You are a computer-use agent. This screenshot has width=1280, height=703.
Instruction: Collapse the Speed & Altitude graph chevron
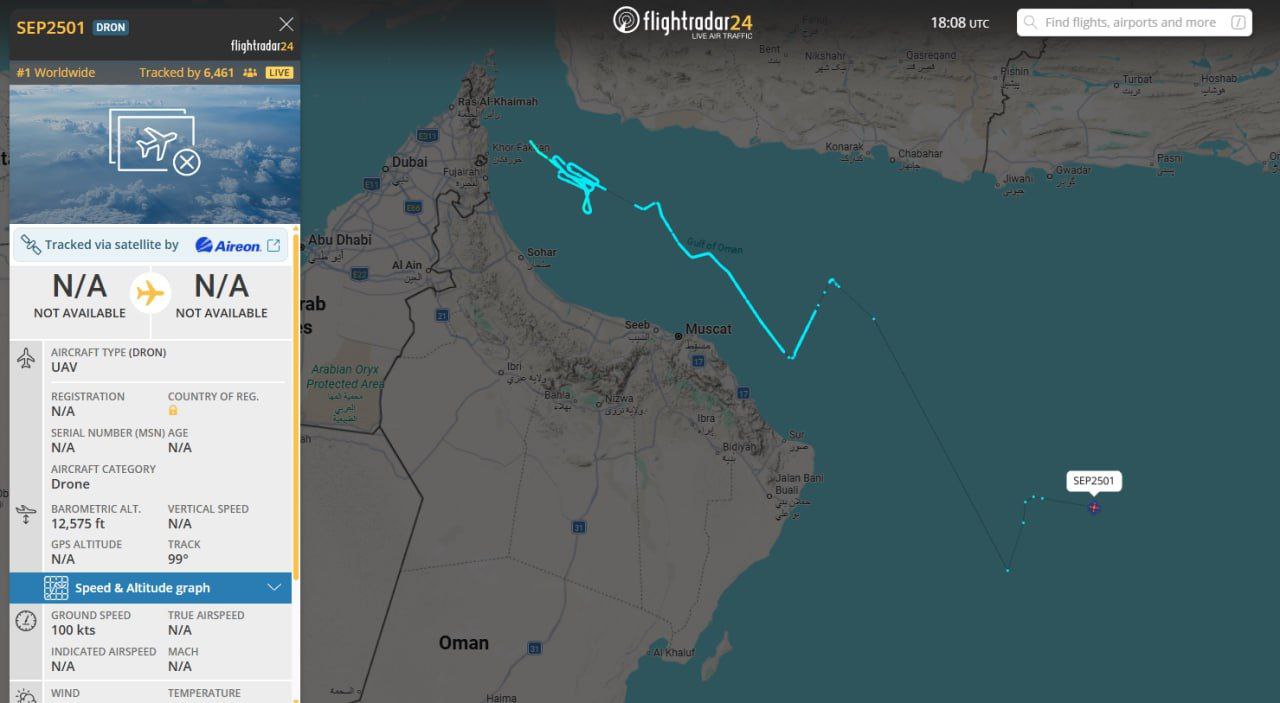point(274,588)
